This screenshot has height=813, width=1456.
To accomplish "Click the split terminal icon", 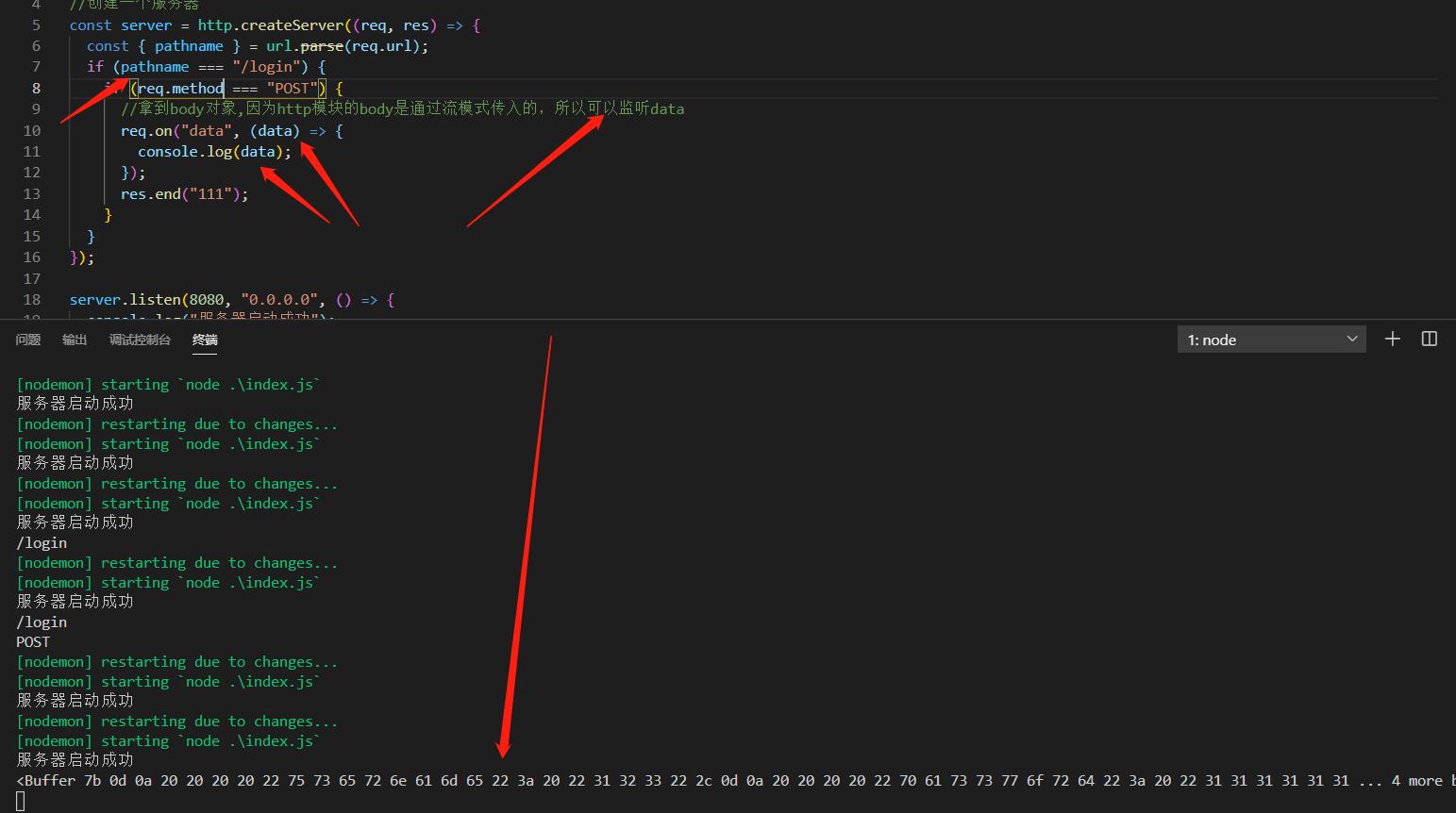I will pyautogui.click(x=1429, y=339).
